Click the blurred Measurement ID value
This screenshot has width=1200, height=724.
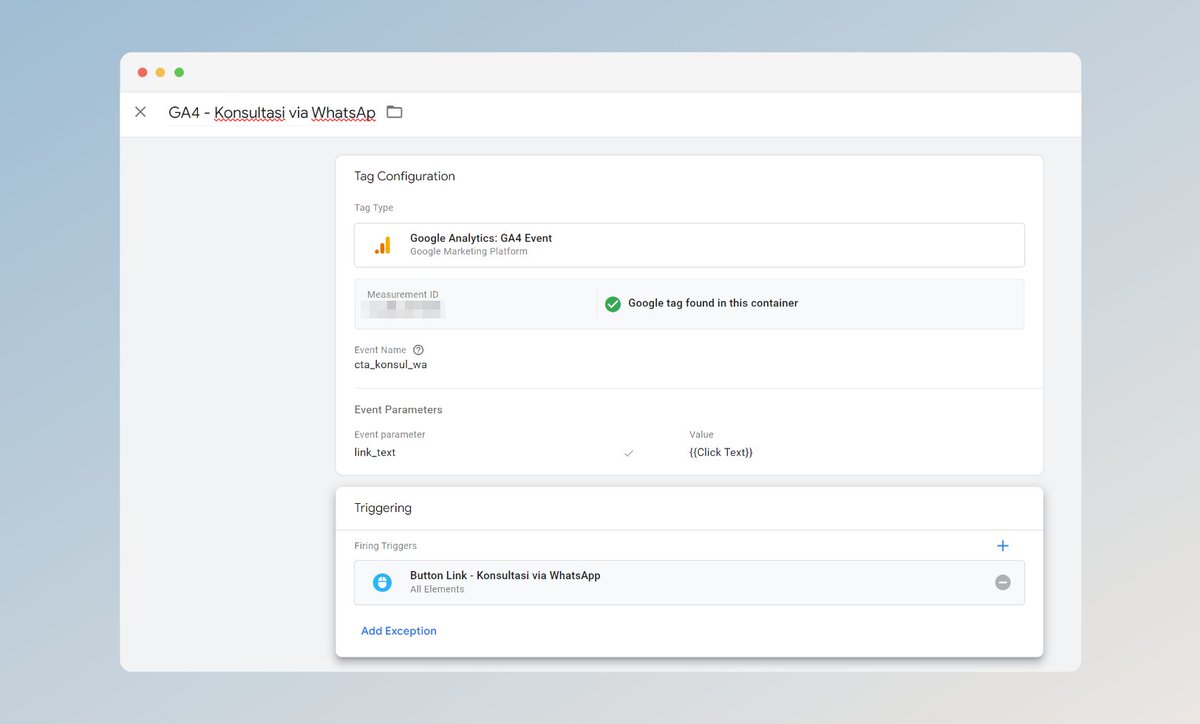pyautogui.click(x=404, y=309)
